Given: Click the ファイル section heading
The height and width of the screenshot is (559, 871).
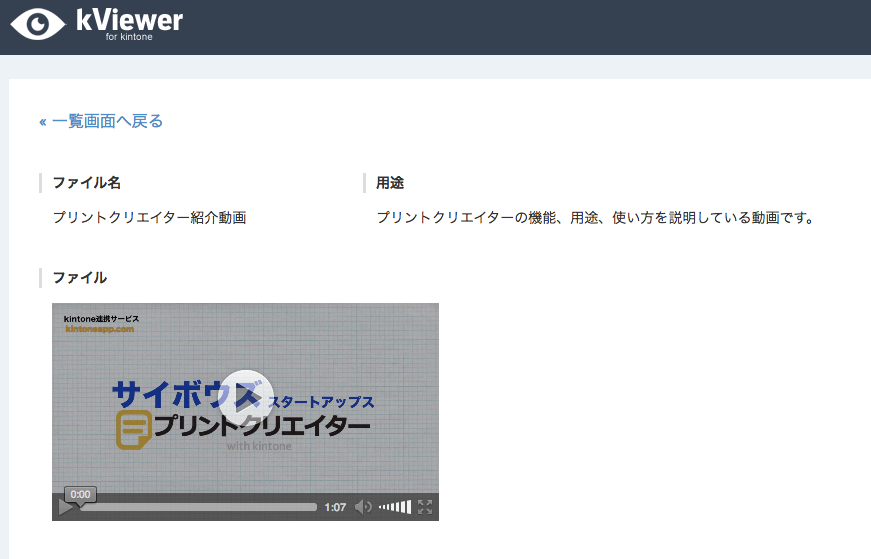Looking at the screenshot, I should [79, 278].
